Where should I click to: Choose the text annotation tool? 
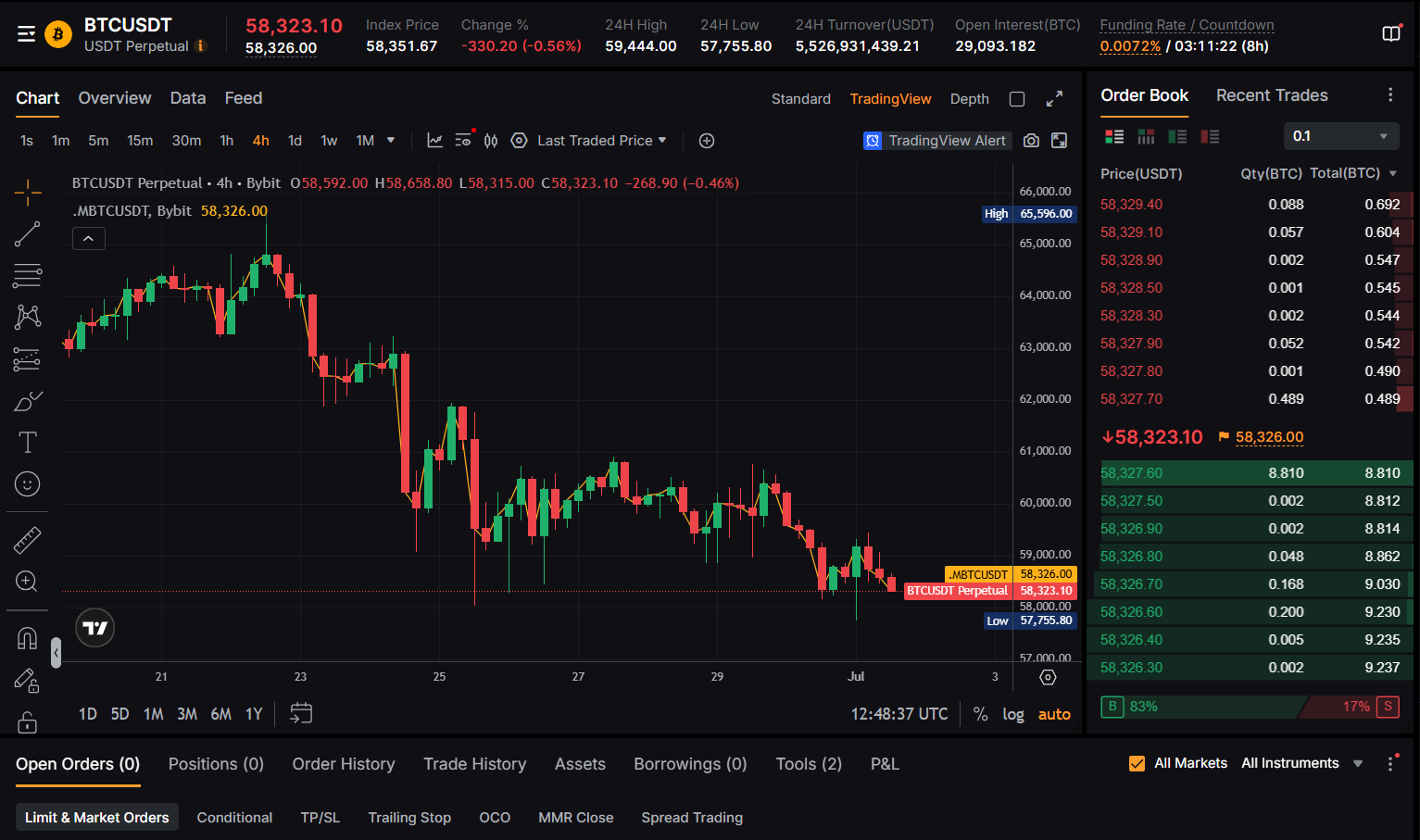28,443
